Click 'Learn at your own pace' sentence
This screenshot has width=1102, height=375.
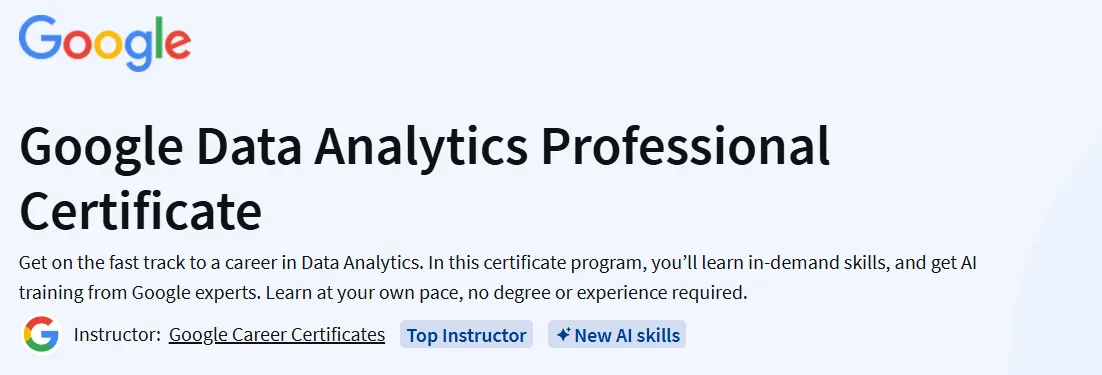click(x=362, y=293)
